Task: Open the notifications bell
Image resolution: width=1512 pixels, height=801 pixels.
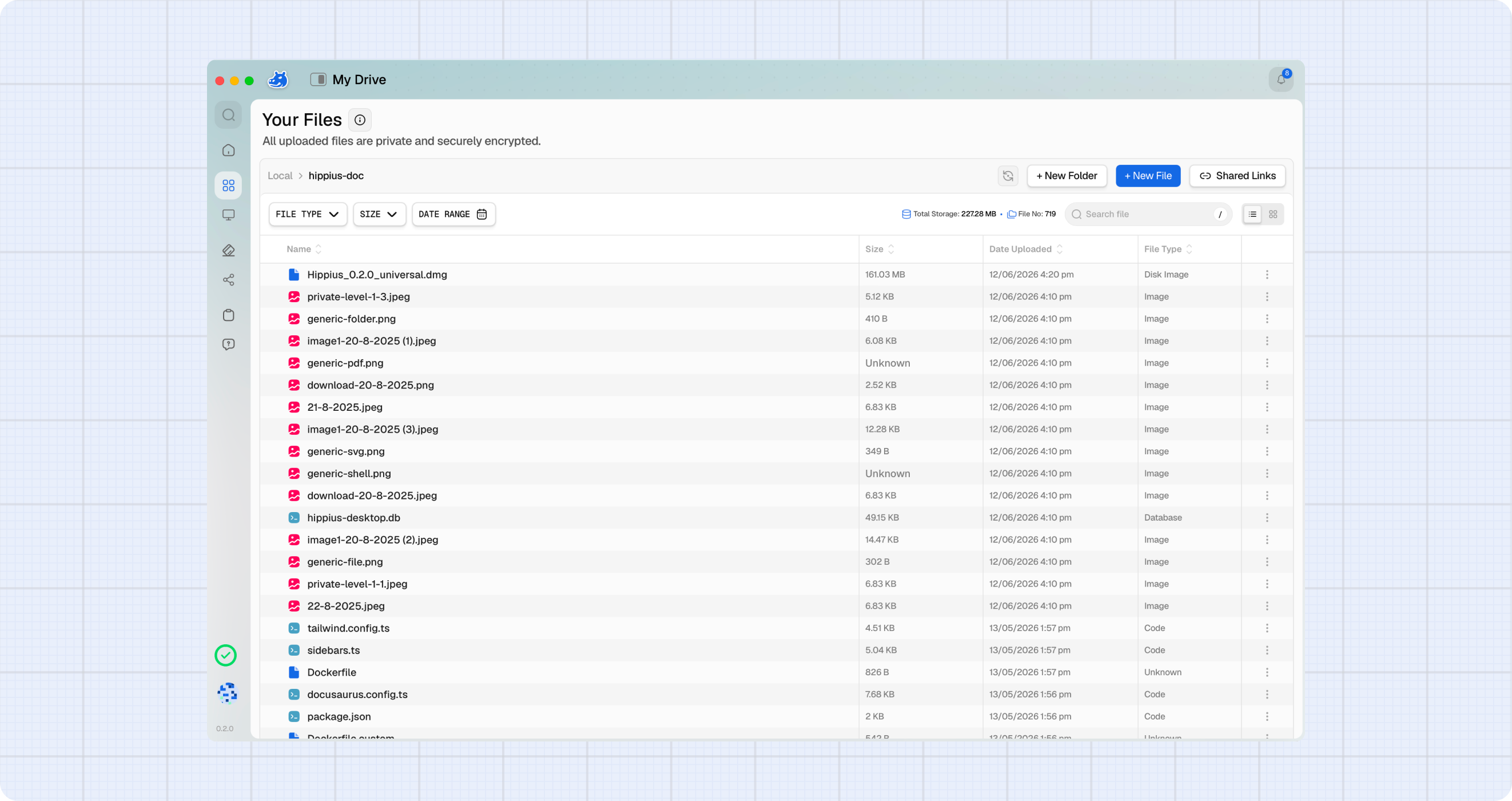Action: tap(1281, 80)
